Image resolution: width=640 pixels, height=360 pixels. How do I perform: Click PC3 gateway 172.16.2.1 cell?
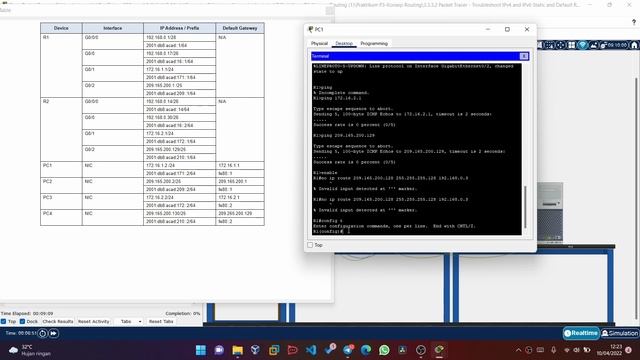pos(240,198)
